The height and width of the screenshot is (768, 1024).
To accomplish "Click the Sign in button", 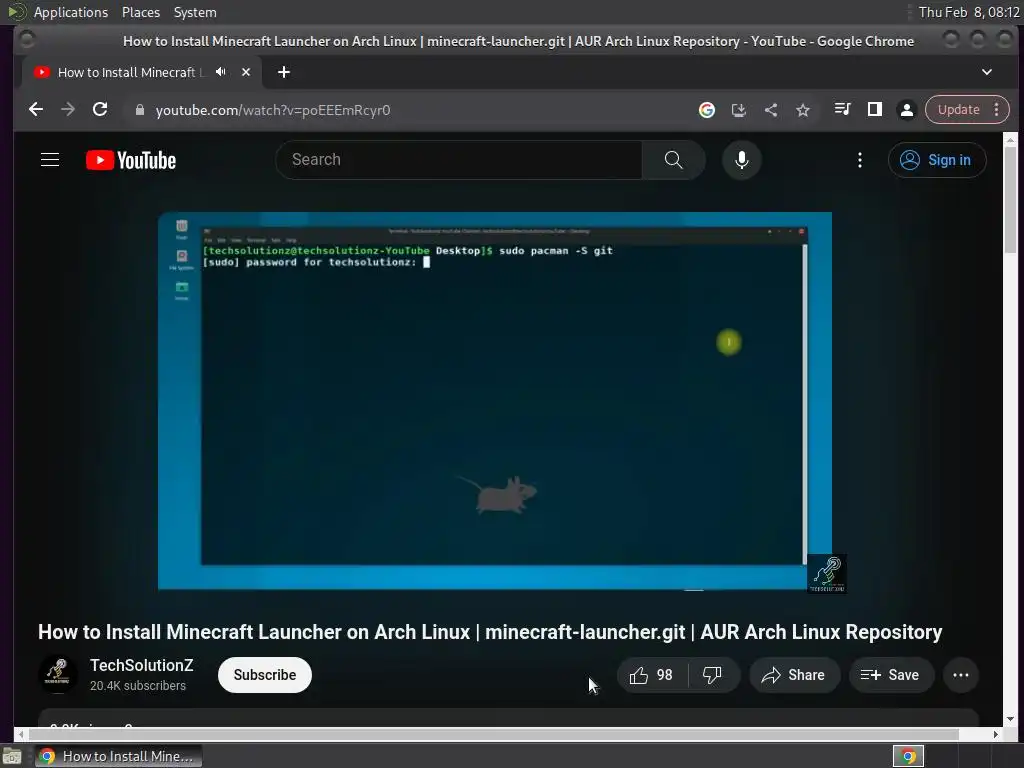I will pyautogui.click(x=936, y=160).
